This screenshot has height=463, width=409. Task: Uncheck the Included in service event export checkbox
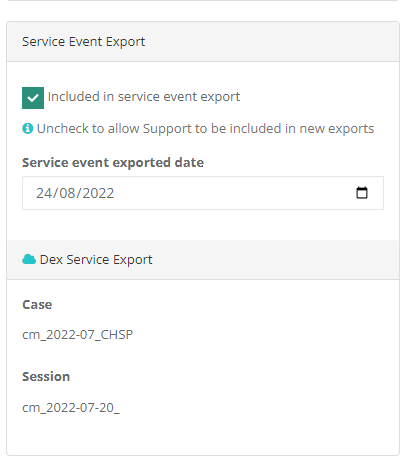[33, 98]
